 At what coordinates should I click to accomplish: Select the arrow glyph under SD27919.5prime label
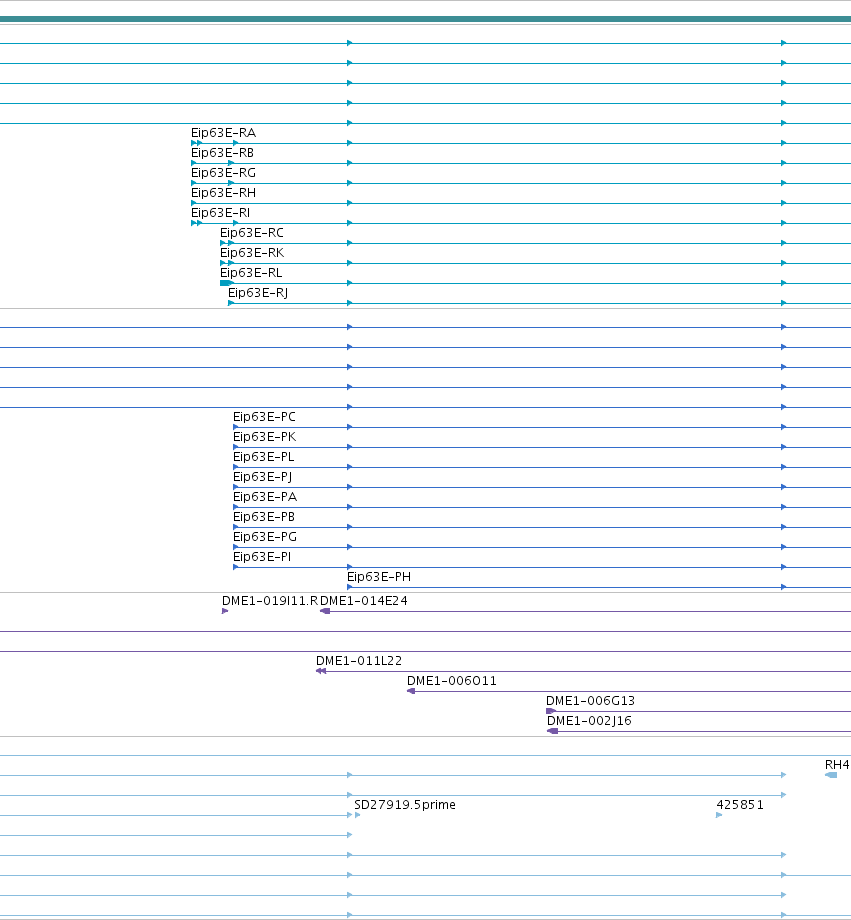pyautogui.click(x=357, y=814)
